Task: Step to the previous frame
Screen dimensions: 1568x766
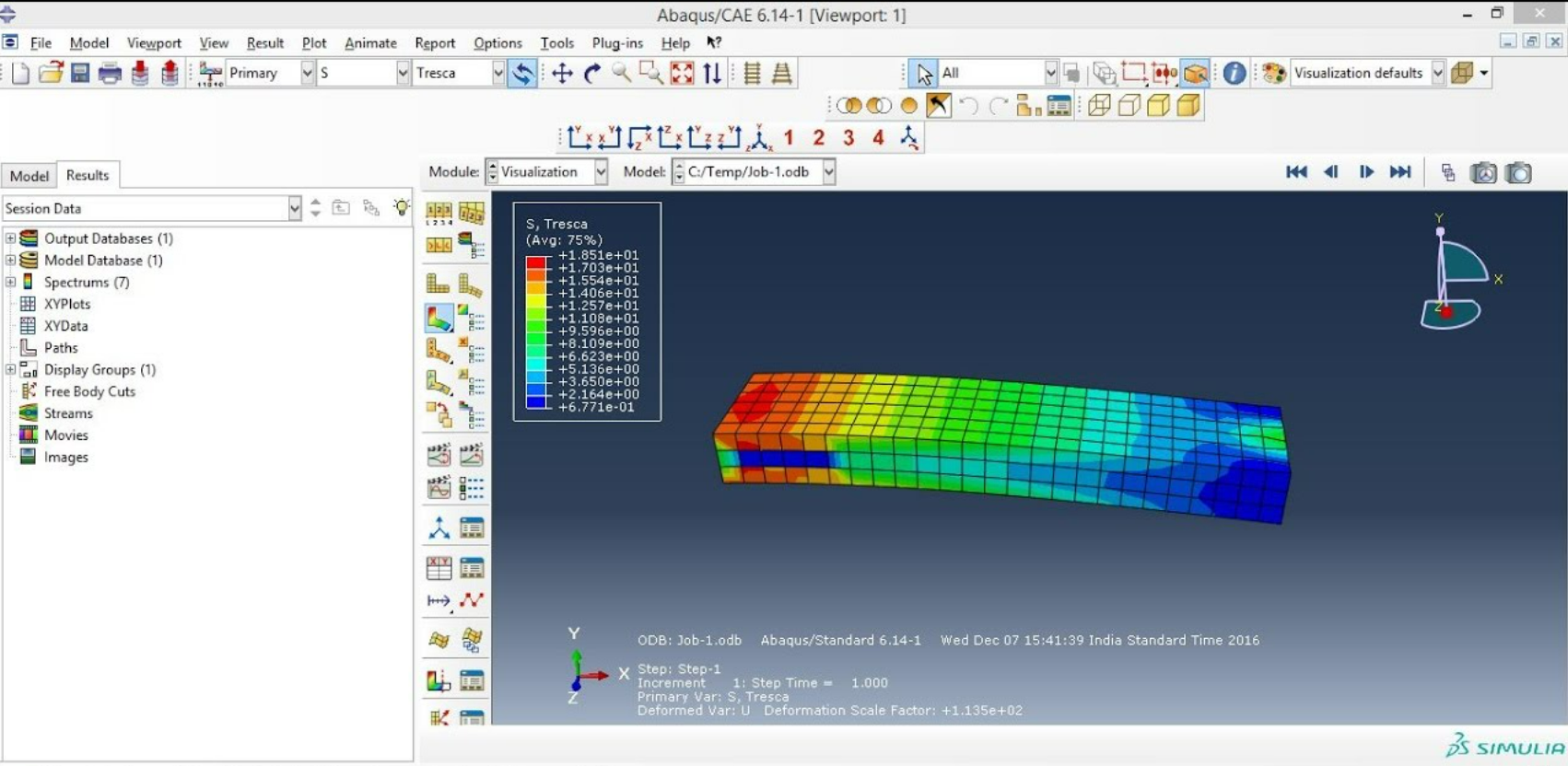Action: [x=1331, y=172]
